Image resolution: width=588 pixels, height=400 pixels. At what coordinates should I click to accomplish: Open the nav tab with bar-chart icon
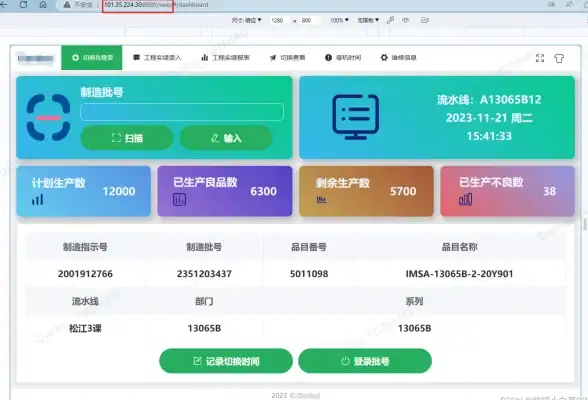(x=225, y=57)
